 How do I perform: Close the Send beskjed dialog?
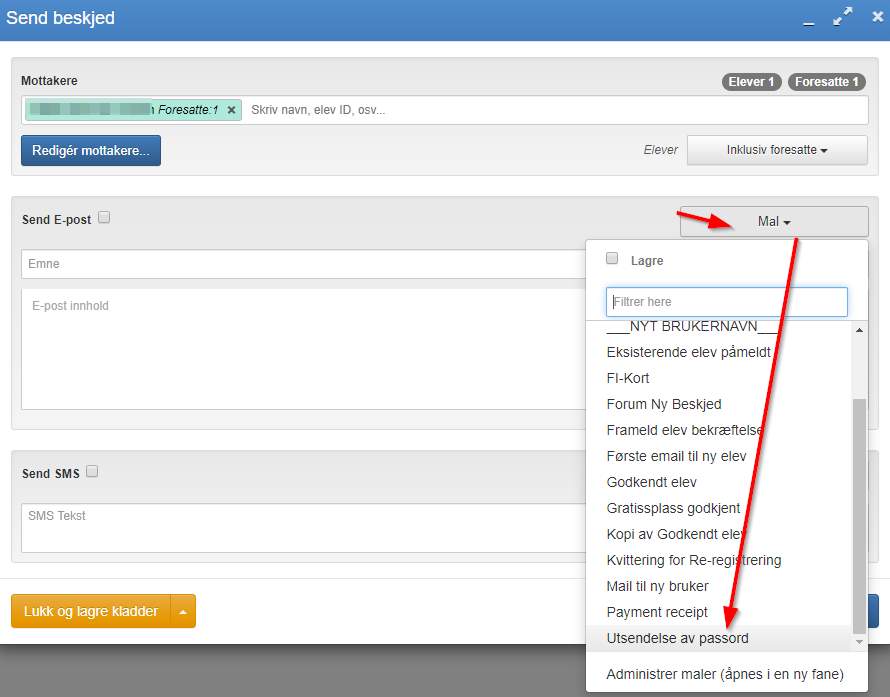(x=878, y=17)
